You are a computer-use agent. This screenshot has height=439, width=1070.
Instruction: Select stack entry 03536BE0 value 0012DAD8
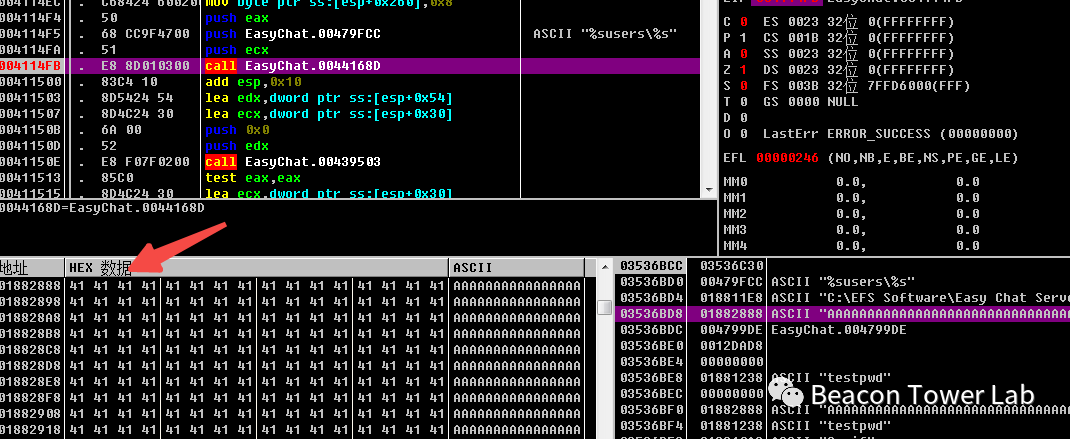point(842,345)
